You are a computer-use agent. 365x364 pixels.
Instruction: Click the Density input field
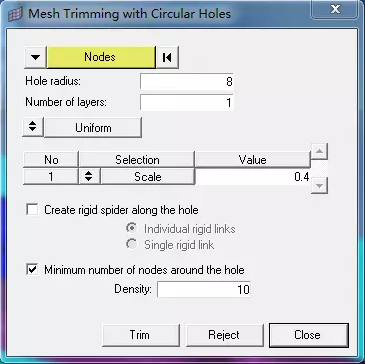204,289
